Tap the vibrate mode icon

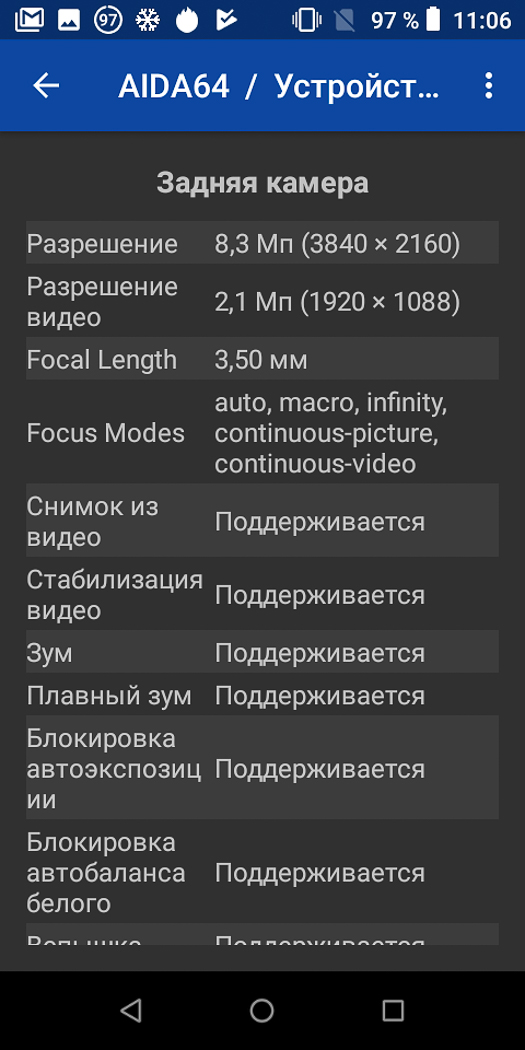(x=307, y=20)
